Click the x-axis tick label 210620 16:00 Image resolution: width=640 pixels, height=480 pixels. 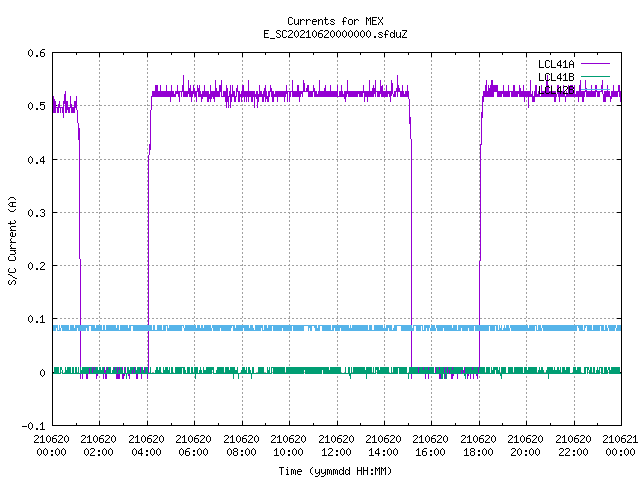click(430, 446)
